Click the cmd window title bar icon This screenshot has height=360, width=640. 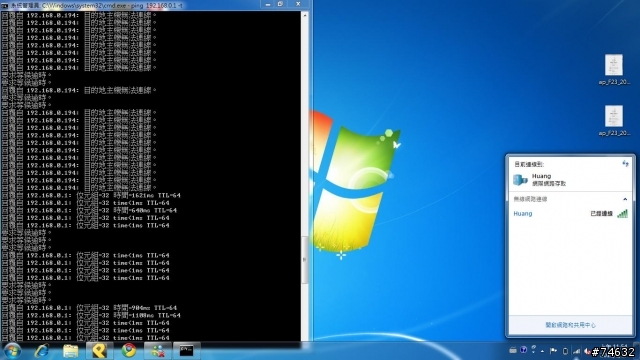pyautogui.click(x=5, y=6)
